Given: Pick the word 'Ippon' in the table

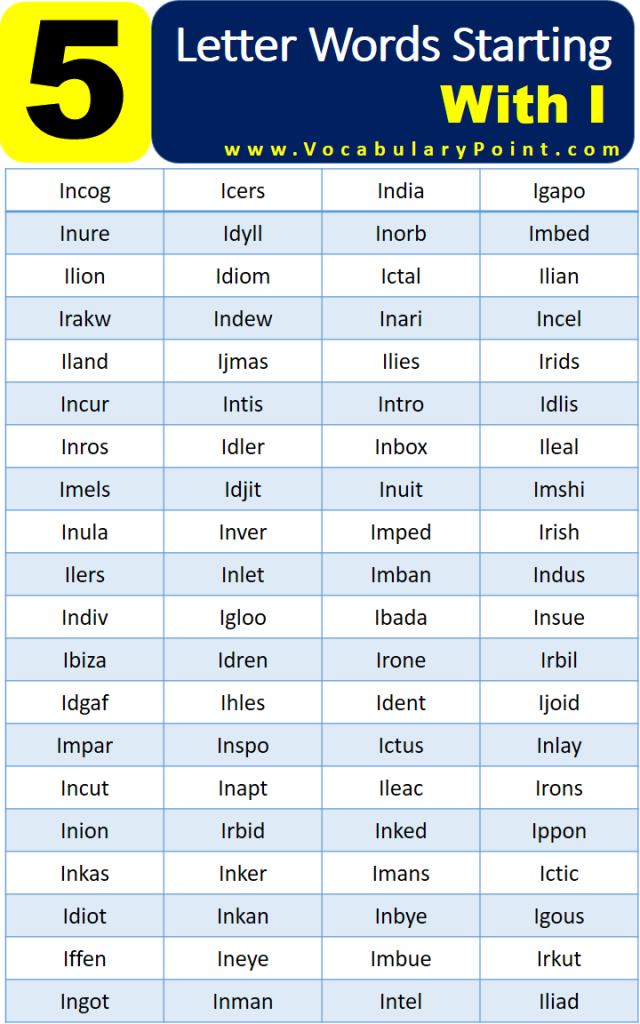Looking at the screenshot, I should tap(559, 831).
